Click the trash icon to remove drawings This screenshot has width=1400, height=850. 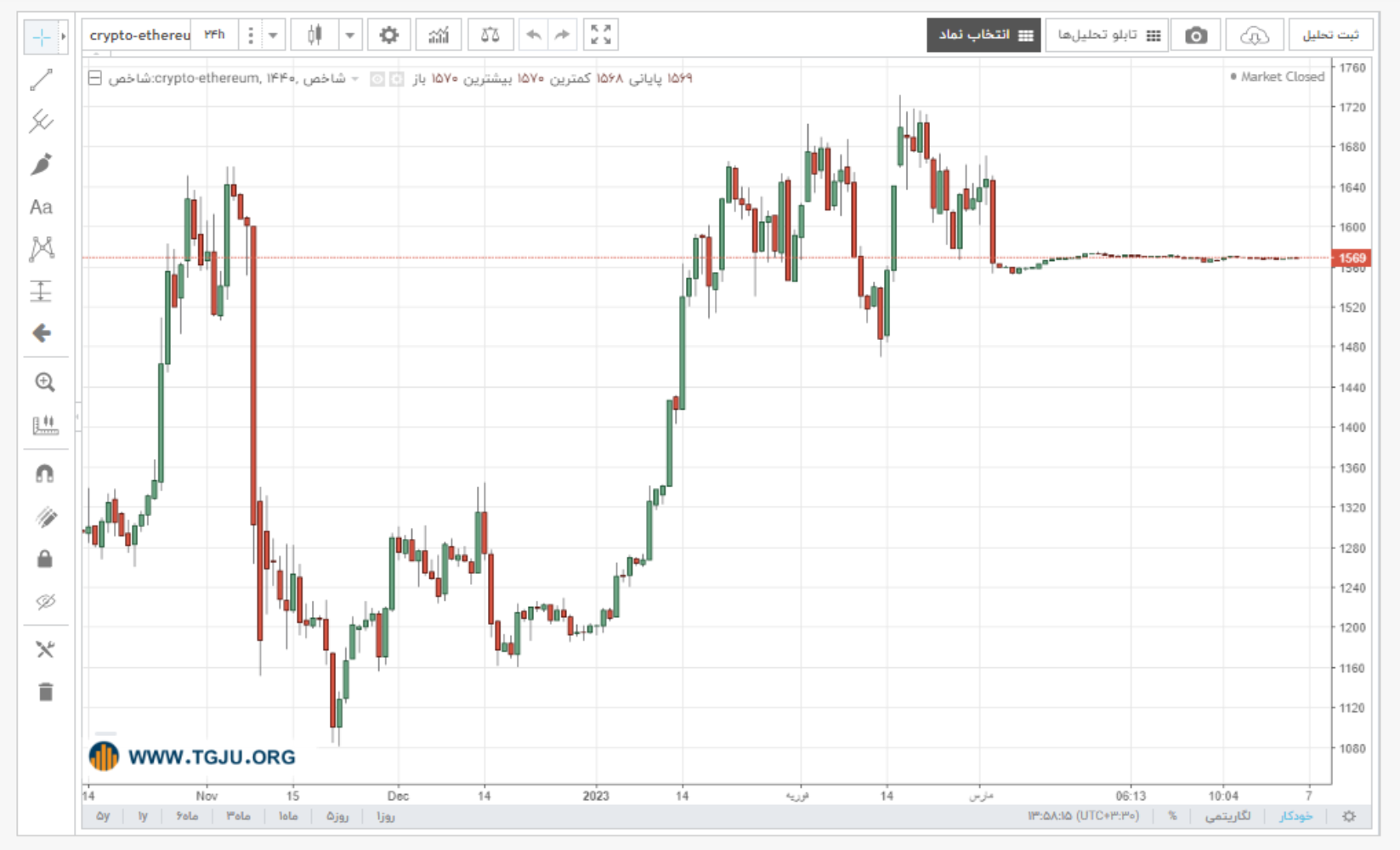[45, 692]
